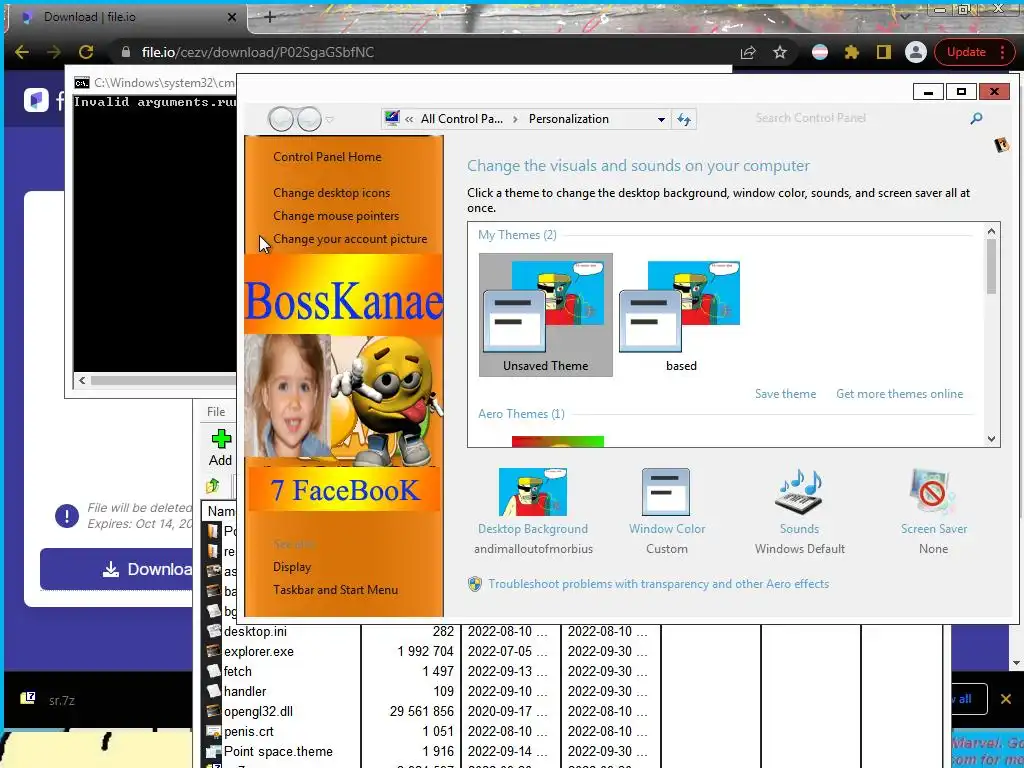The image size is (1024, 768).
Task: Click the cmd window title bar icon
Action: coord(82,83)
